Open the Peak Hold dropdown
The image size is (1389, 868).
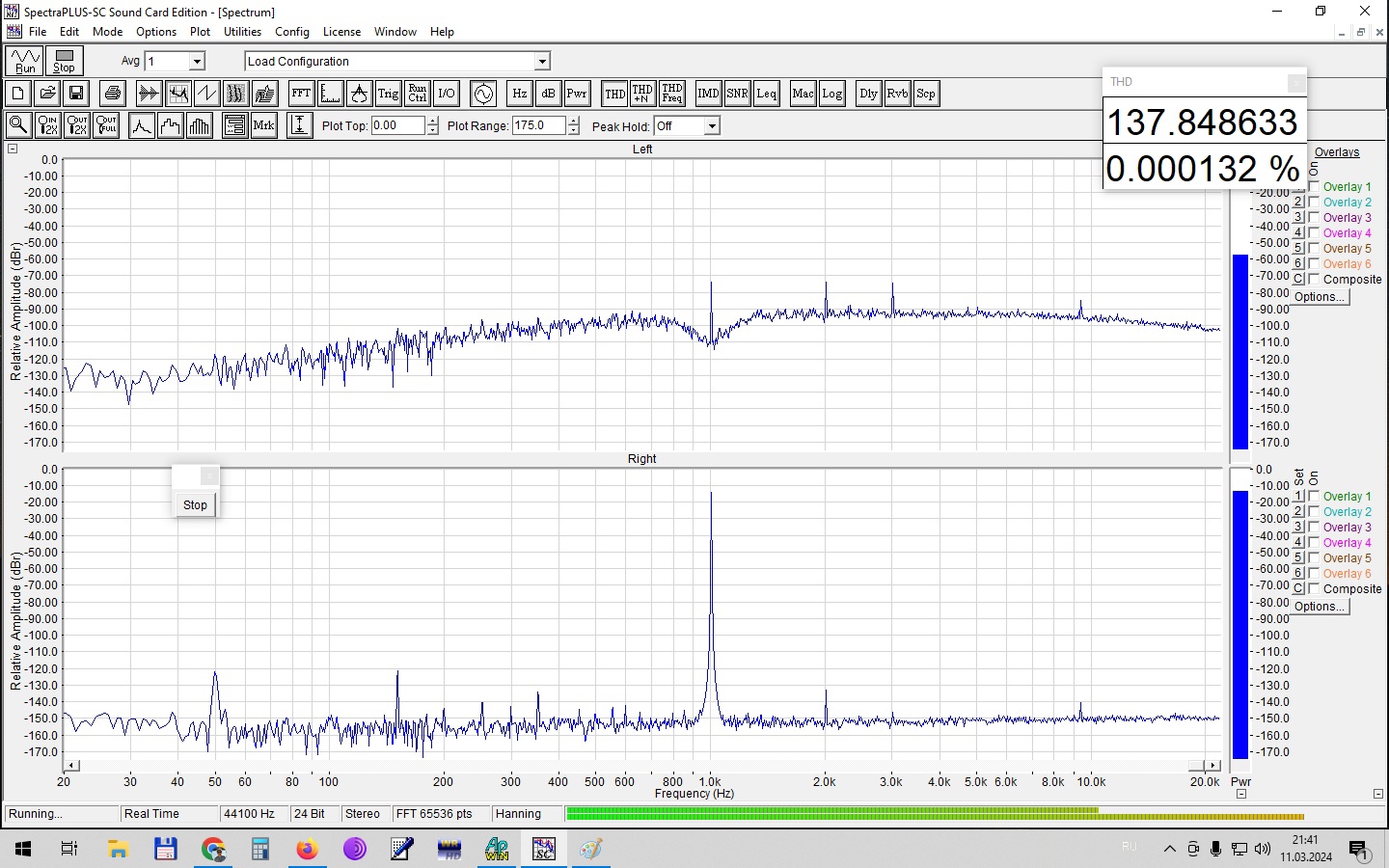click(x=711, y=126)
